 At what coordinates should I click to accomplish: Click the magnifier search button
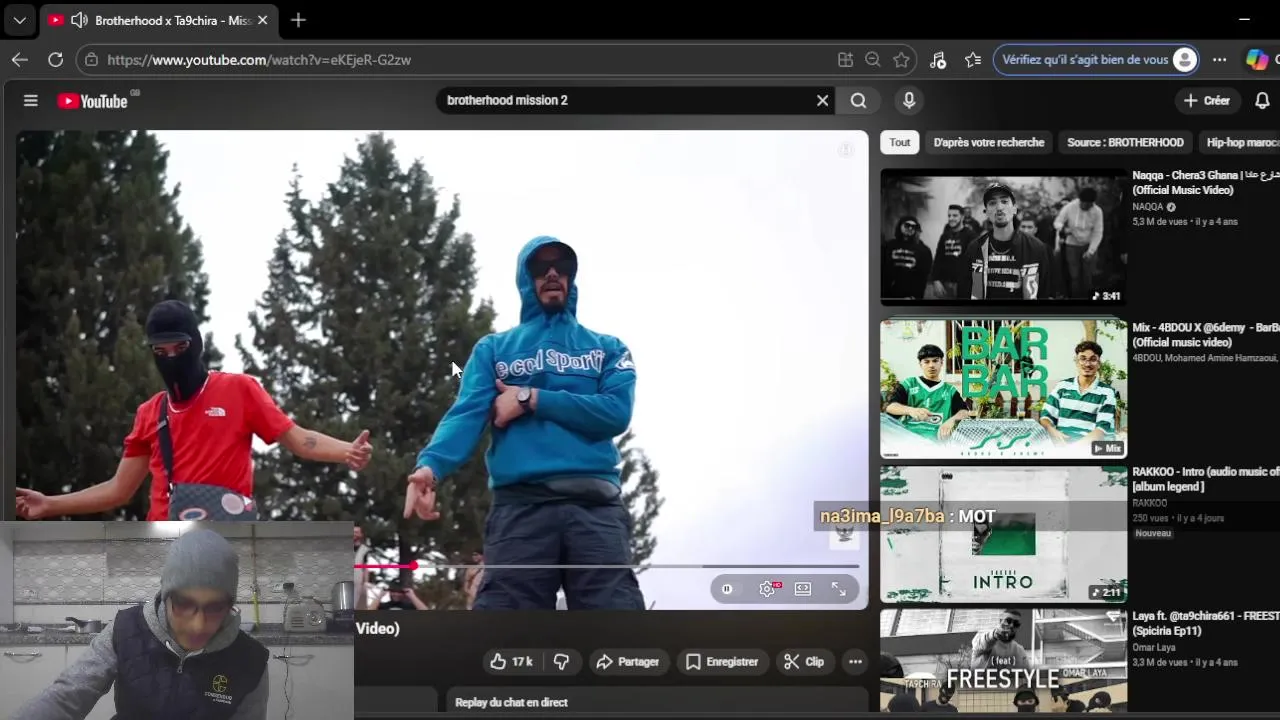point(858,100)
